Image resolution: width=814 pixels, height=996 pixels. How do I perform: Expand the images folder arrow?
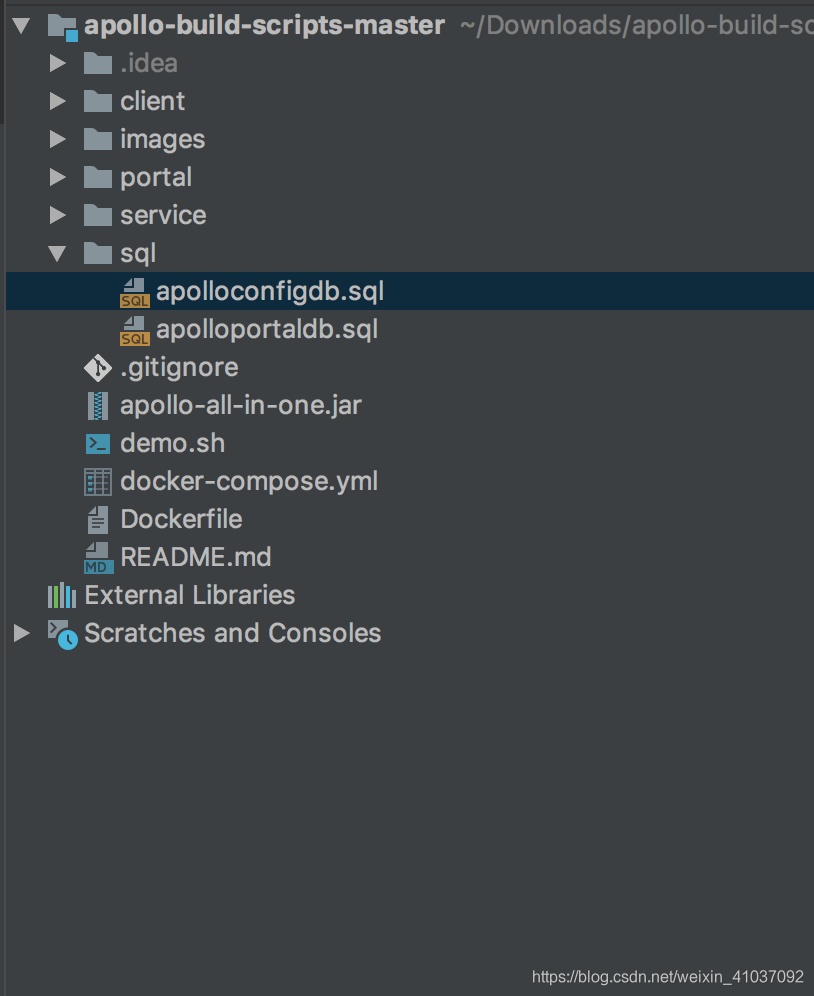58,139
